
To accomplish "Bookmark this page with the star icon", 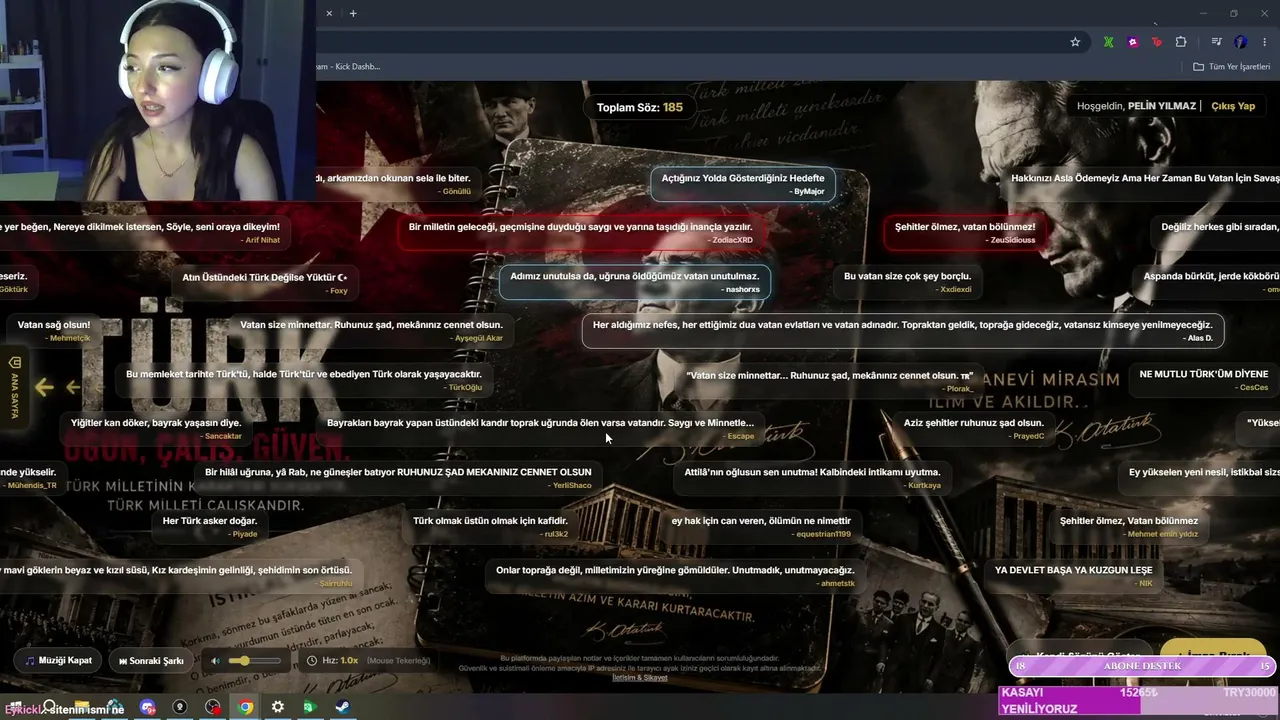I will [1075, 42].
